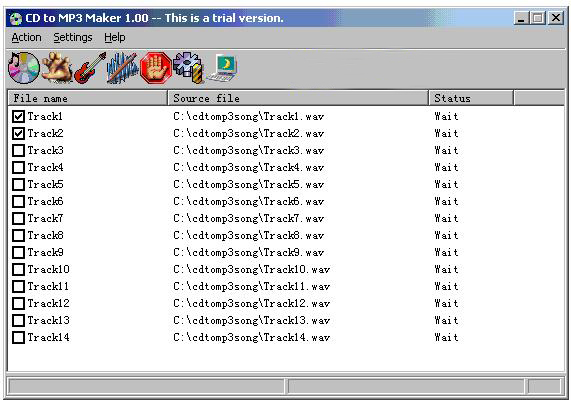Image resolution: width=571 pixels, height=403 pixels.
Task: Open the Settings menu
Action: click(x=73, y=37)
